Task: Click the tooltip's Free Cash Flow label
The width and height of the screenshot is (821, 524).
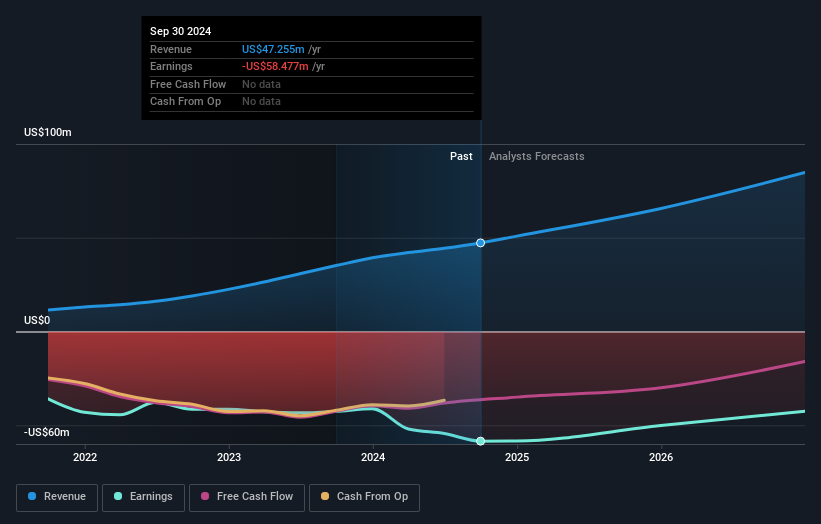Action: (x=188, y=84)
